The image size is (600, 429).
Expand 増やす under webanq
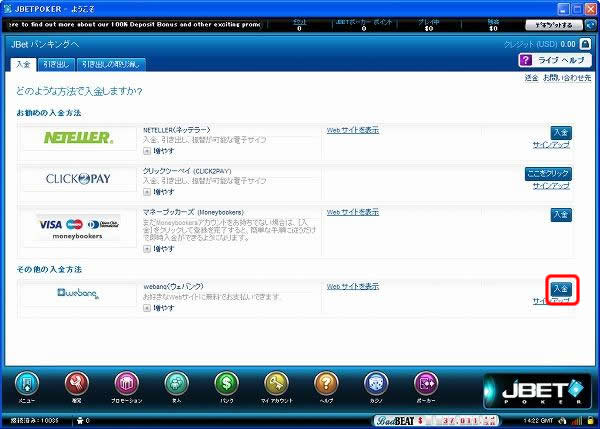[159, 308]
